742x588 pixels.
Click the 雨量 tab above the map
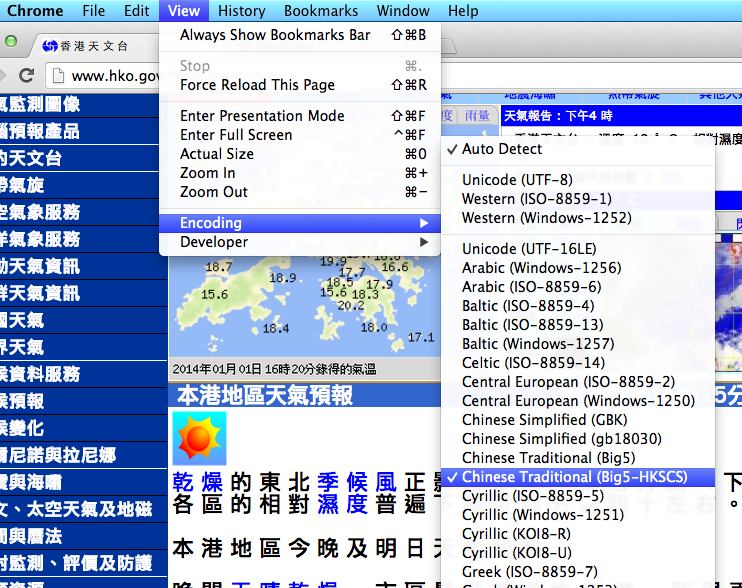(477, 116)
